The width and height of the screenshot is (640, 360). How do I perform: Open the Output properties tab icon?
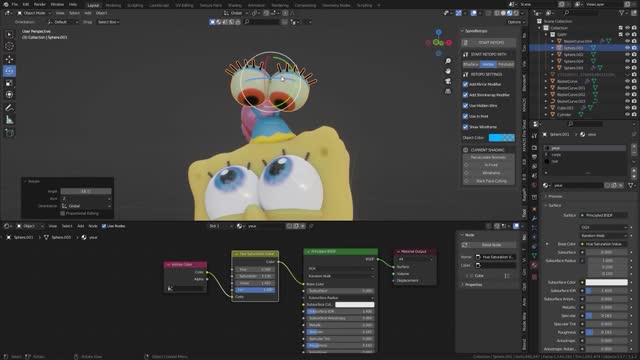(534, 157)
